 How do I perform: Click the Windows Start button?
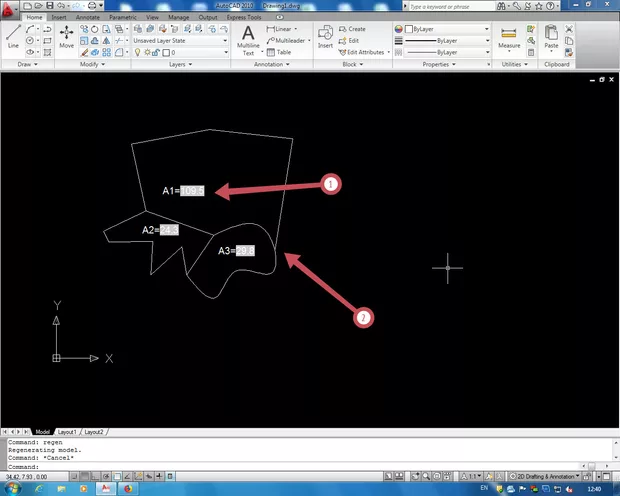click(14, 489)
